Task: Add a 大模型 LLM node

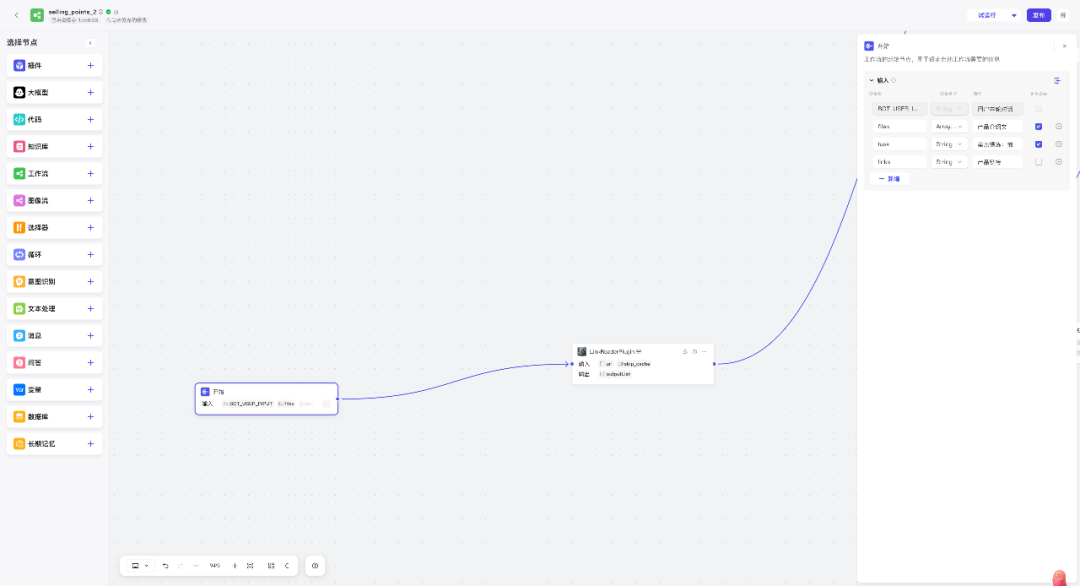Action: click(x=90, y=92)
